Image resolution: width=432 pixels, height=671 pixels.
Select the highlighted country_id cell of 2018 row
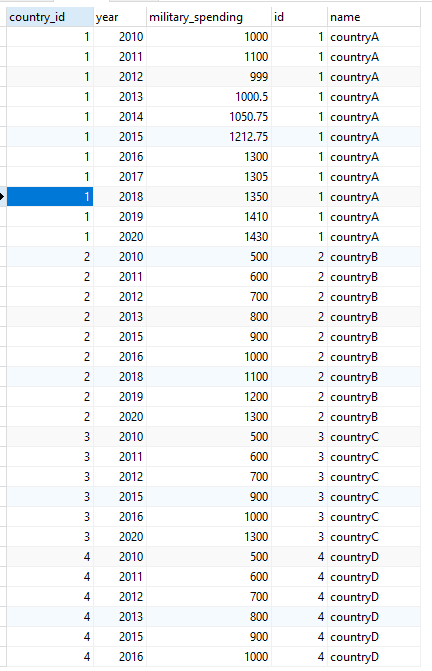pyautogui.click(x=50, y=197)
